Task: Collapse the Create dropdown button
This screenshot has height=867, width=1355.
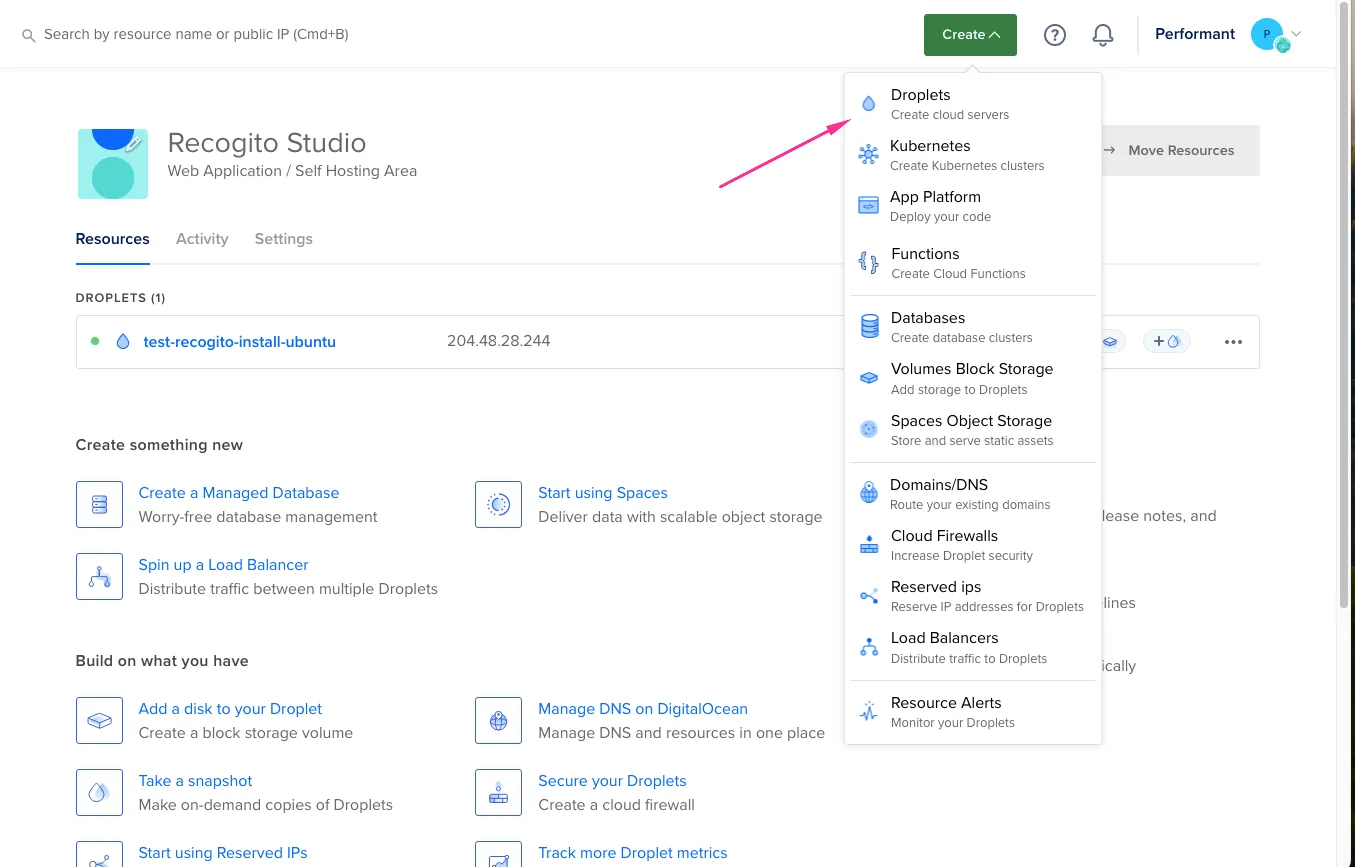Action: (x=970, y=35)
